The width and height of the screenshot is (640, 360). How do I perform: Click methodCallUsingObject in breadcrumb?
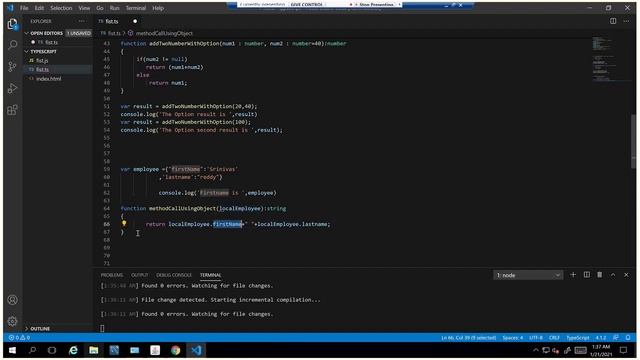click(x=164, y=33)
